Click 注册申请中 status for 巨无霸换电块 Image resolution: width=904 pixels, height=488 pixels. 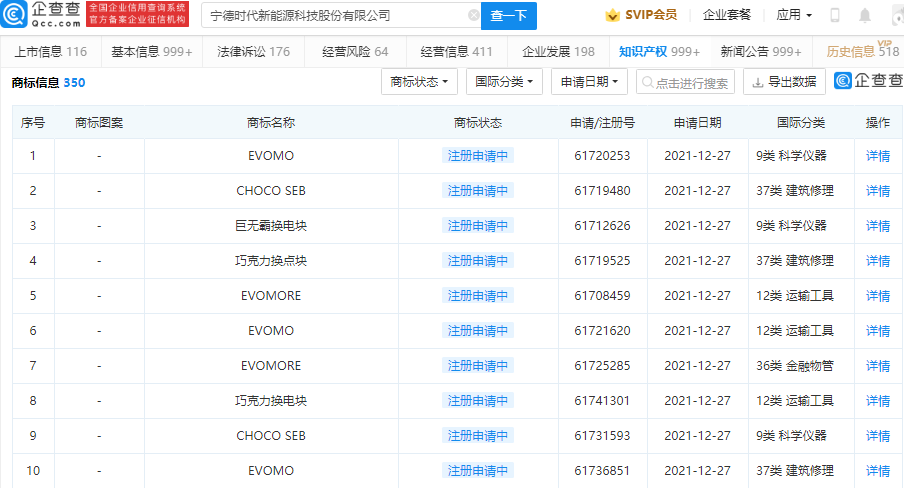[x=478, y=226]
